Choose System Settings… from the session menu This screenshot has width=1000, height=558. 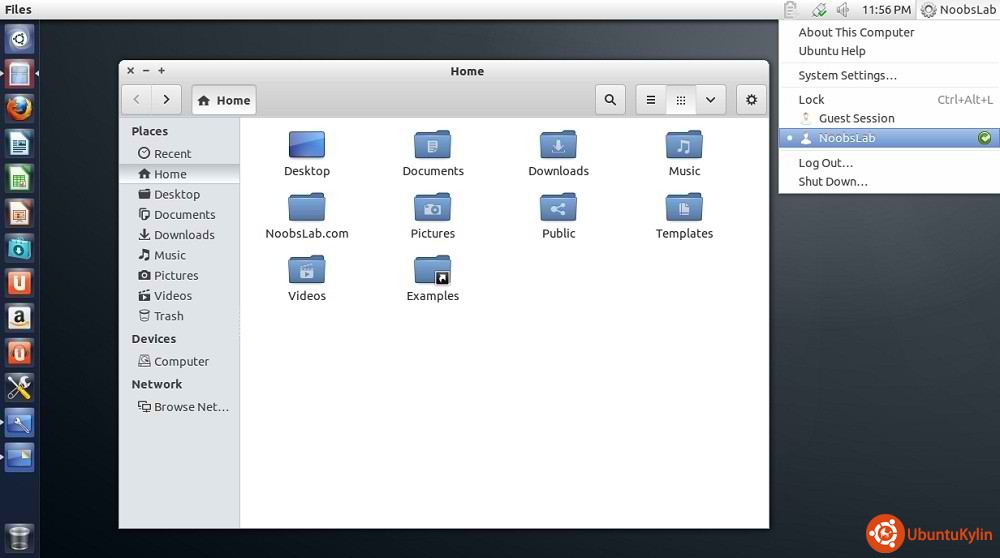[847, 76]
